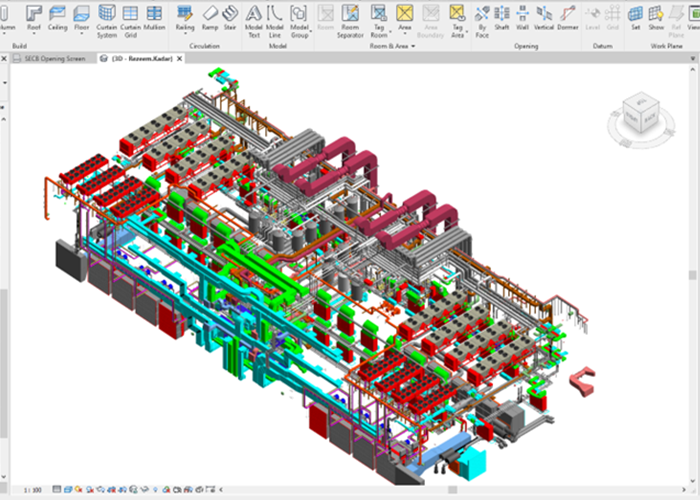Screen dimensions: 700x500
Task: Select the Floor tool
Action: coord(82,18)
